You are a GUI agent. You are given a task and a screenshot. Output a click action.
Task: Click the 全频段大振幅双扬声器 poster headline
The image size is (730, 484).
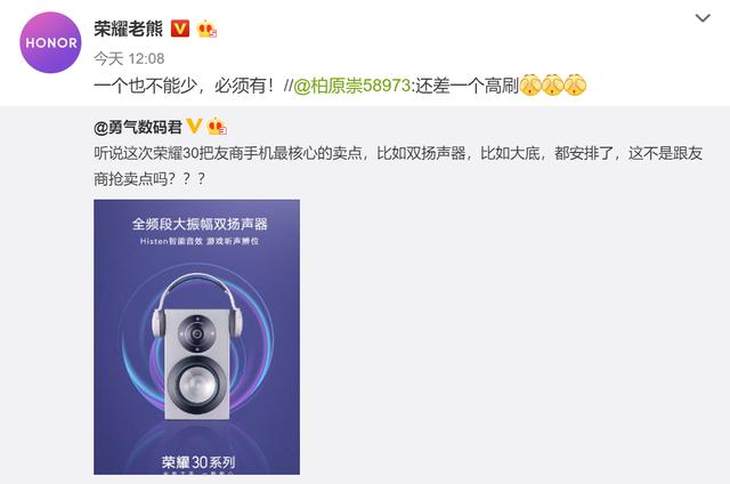coord(200,224)
